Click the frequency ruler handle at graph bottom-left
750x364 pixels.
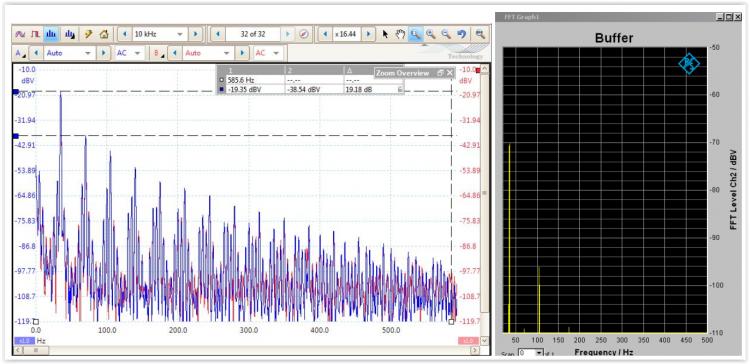pos(36,322)
